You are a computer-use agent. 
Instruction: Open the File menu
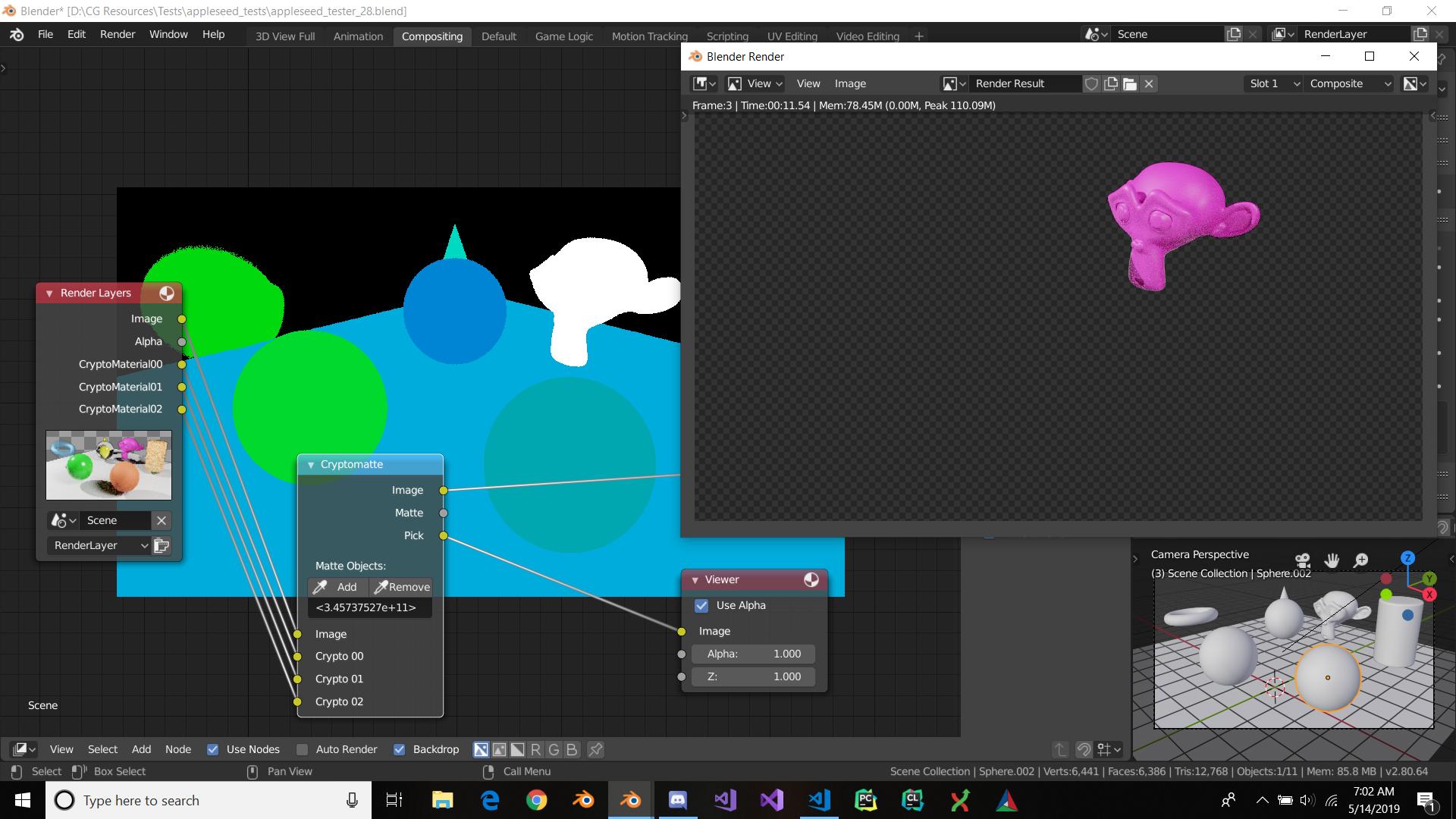pyautogui.click(x=45, y=35)
